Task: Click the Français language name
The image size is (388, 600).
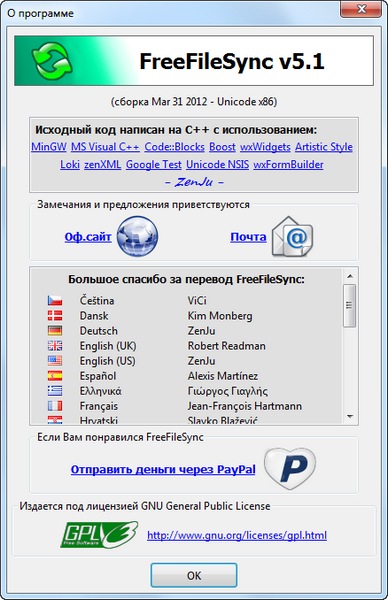Action: (99, 406)
